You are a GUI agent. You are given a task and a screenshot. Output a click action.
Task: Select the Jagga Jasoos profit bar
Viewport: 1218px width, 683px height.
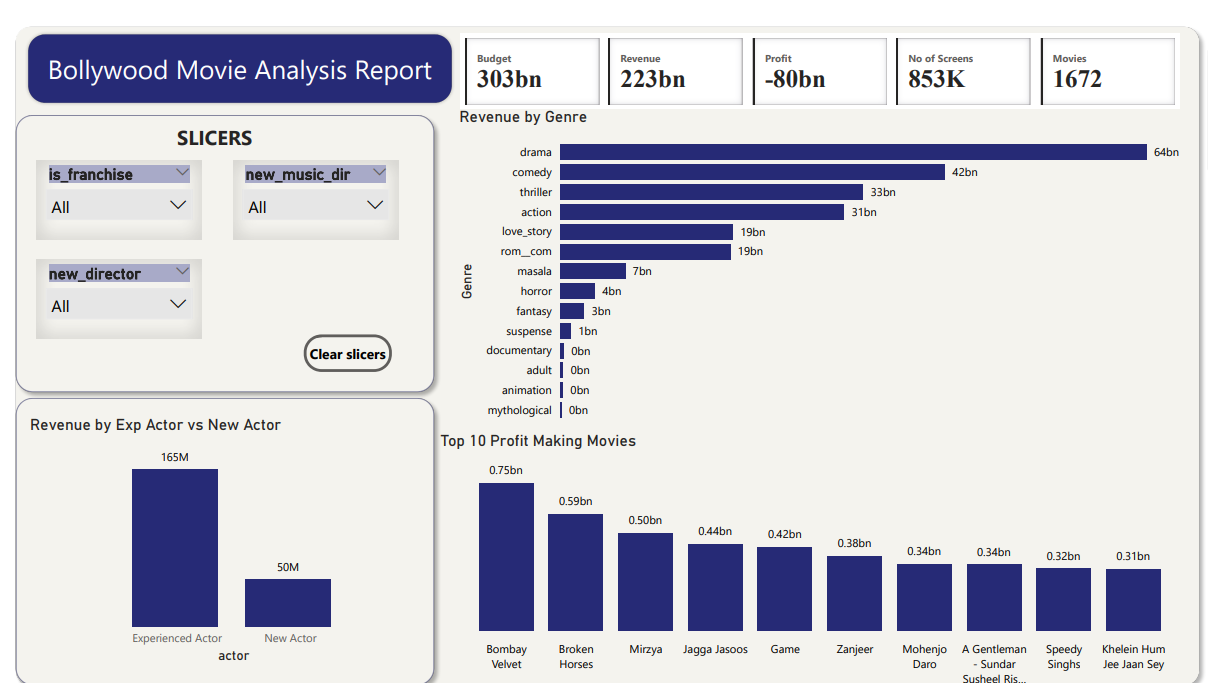tap(715, 587)
